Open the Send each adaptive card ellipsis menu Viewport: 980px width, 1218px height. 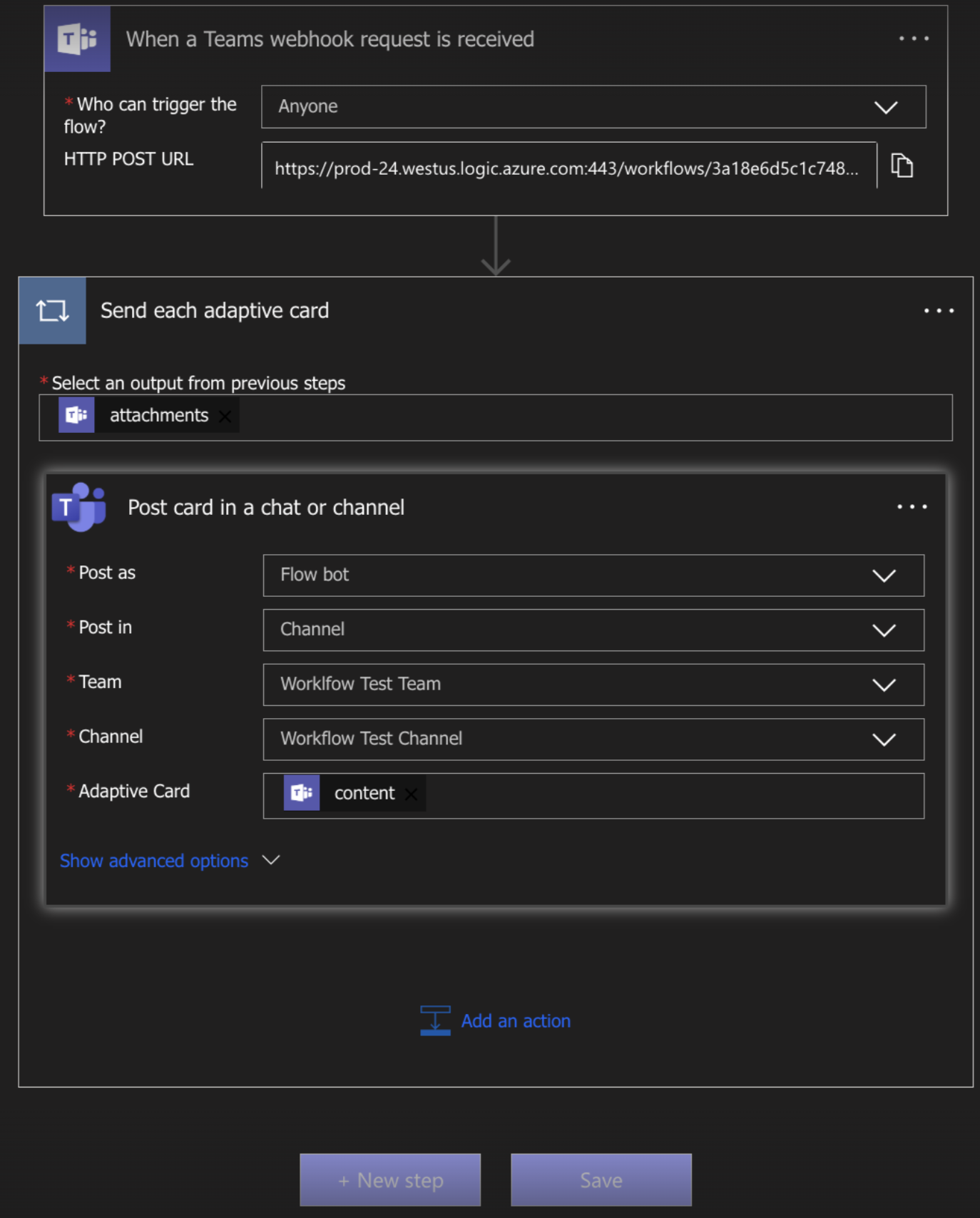click(x=939, y=311)
